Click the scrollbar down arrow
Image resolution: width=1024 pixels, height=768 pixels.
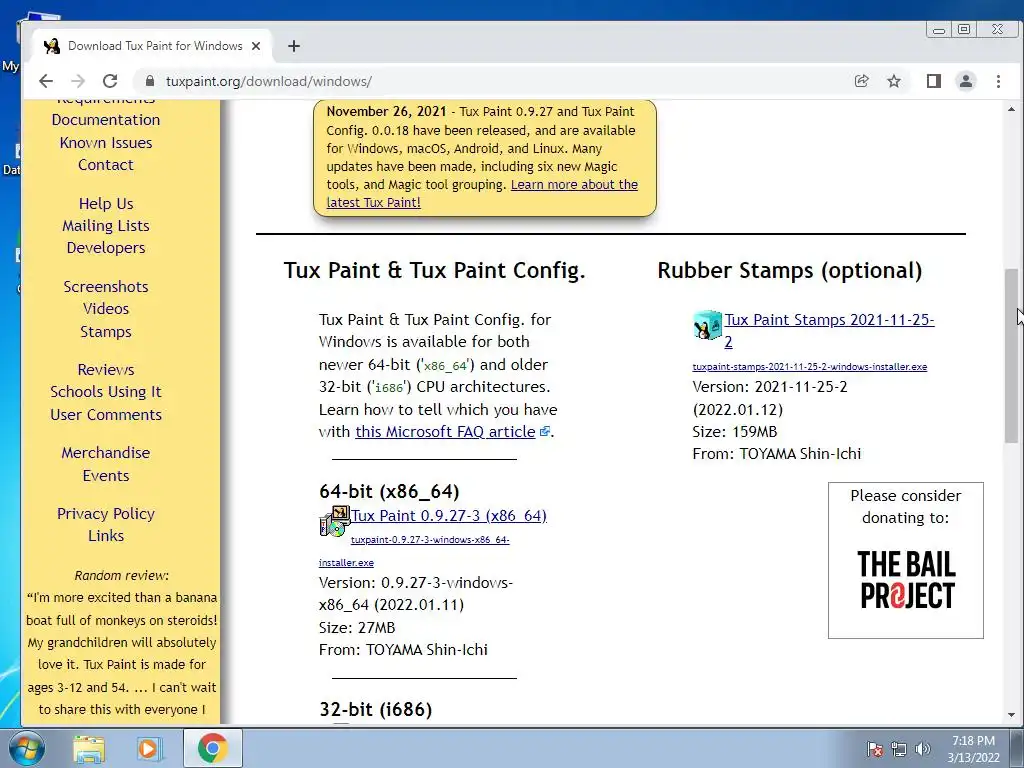click(1012, 715)
